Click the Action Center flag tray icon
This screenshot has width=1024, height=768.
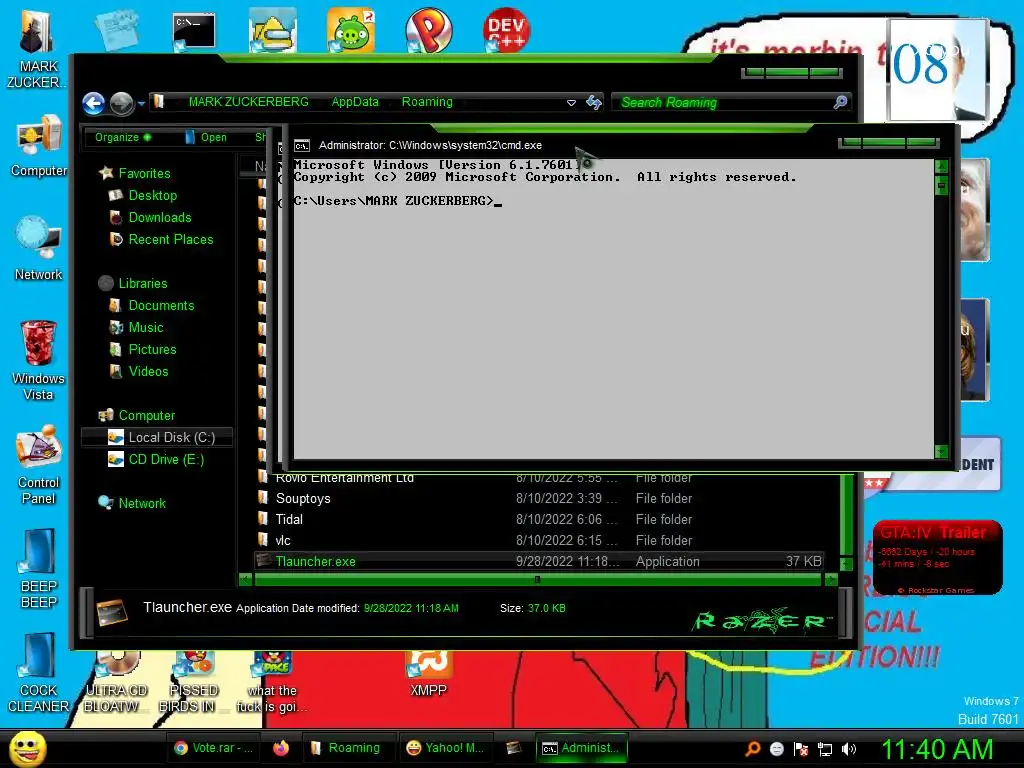click(x=801, y=749)
